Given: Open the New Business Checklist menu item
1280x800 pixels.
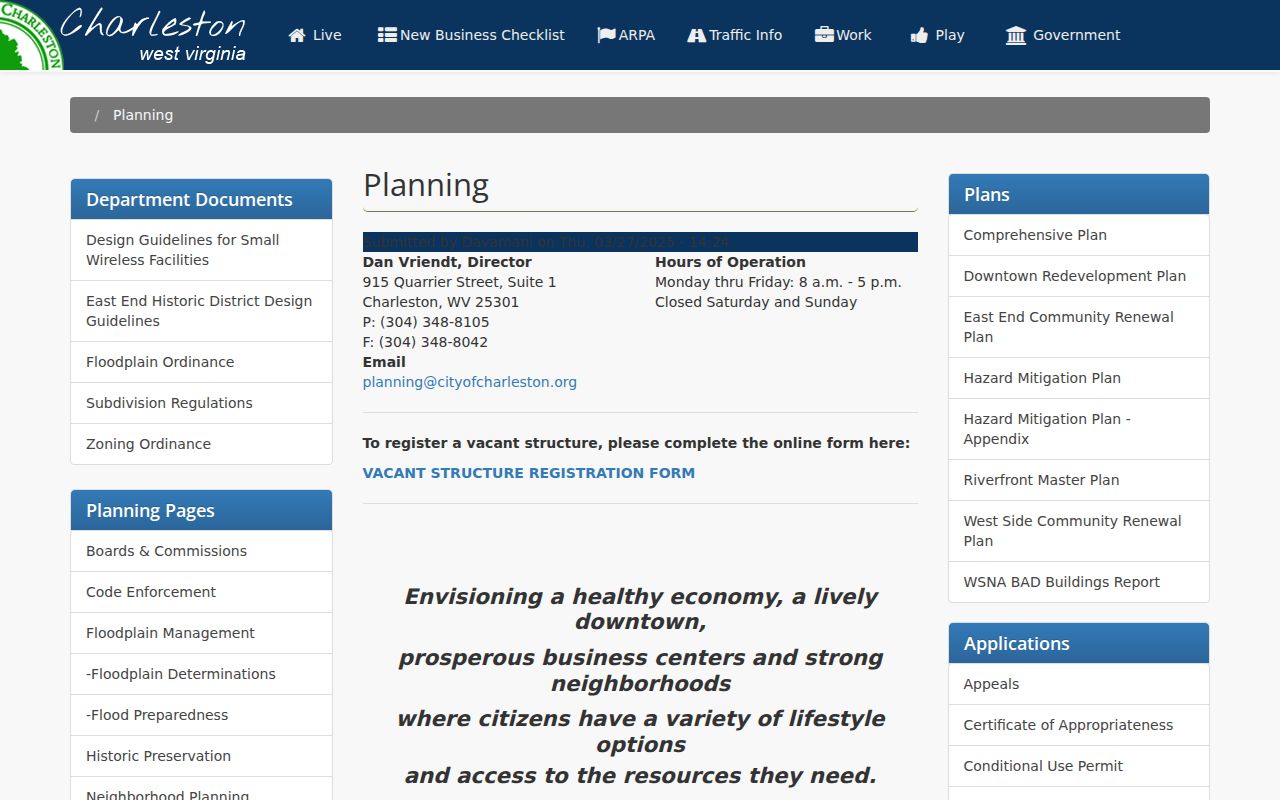Looking at the screenshot, I should point(471,35).
